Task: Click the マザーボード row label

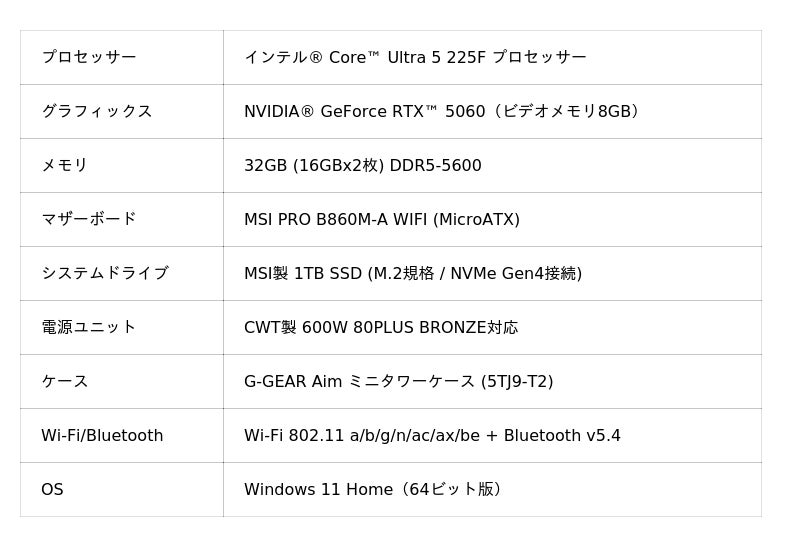Action: tap(89, 220)
